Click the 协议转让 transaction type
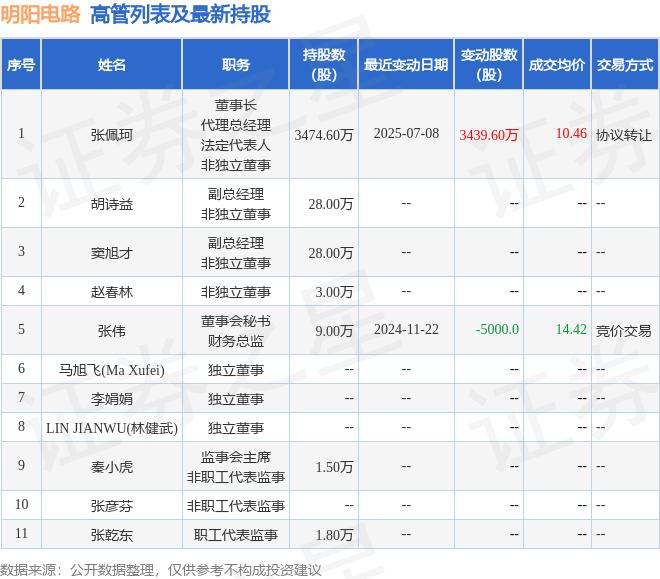This screenshot has height=579, width=660. click(x=624, y=135)
